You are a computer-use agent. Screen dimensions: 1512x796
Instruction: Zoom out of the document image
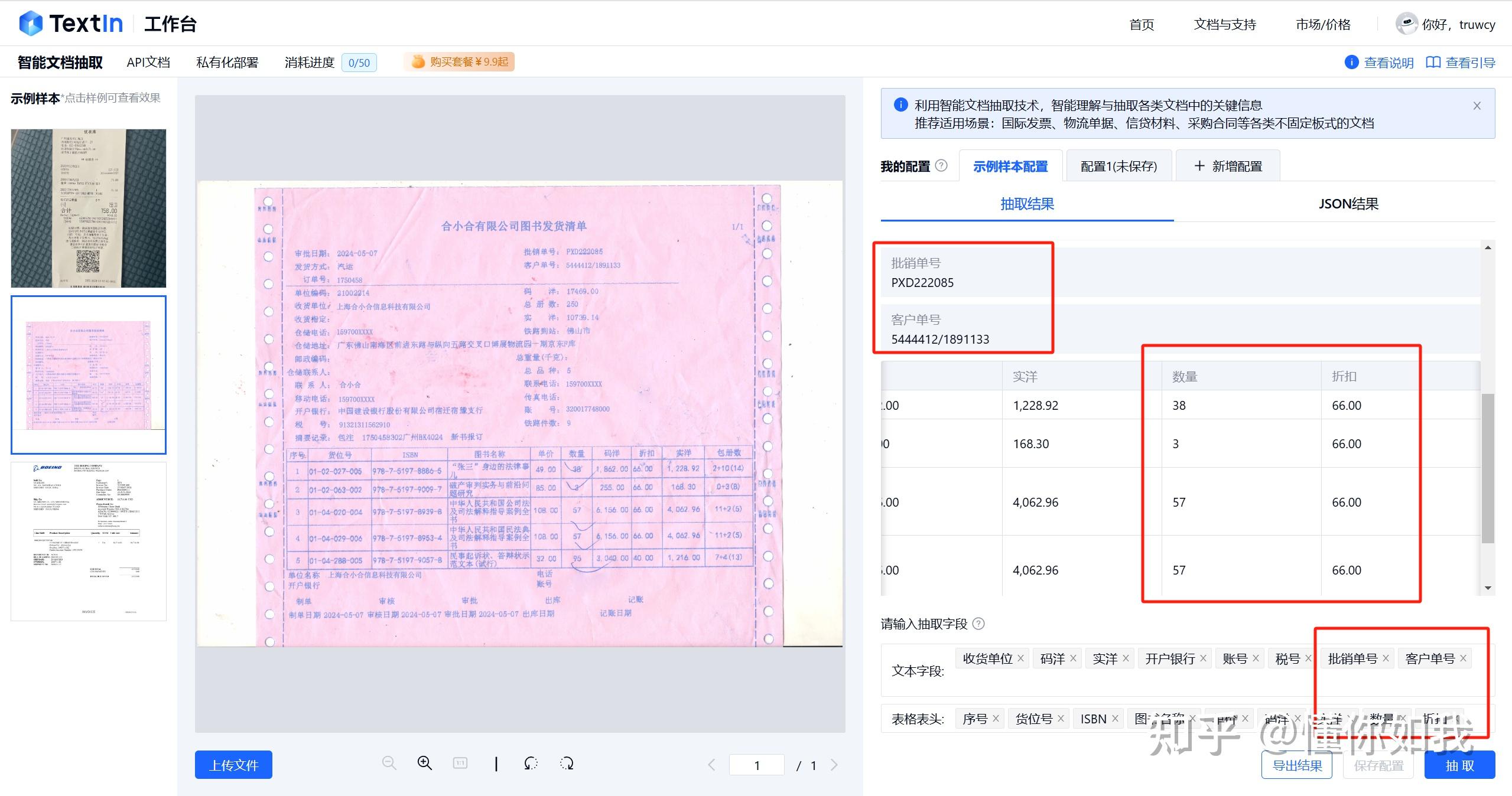(389, 764)
